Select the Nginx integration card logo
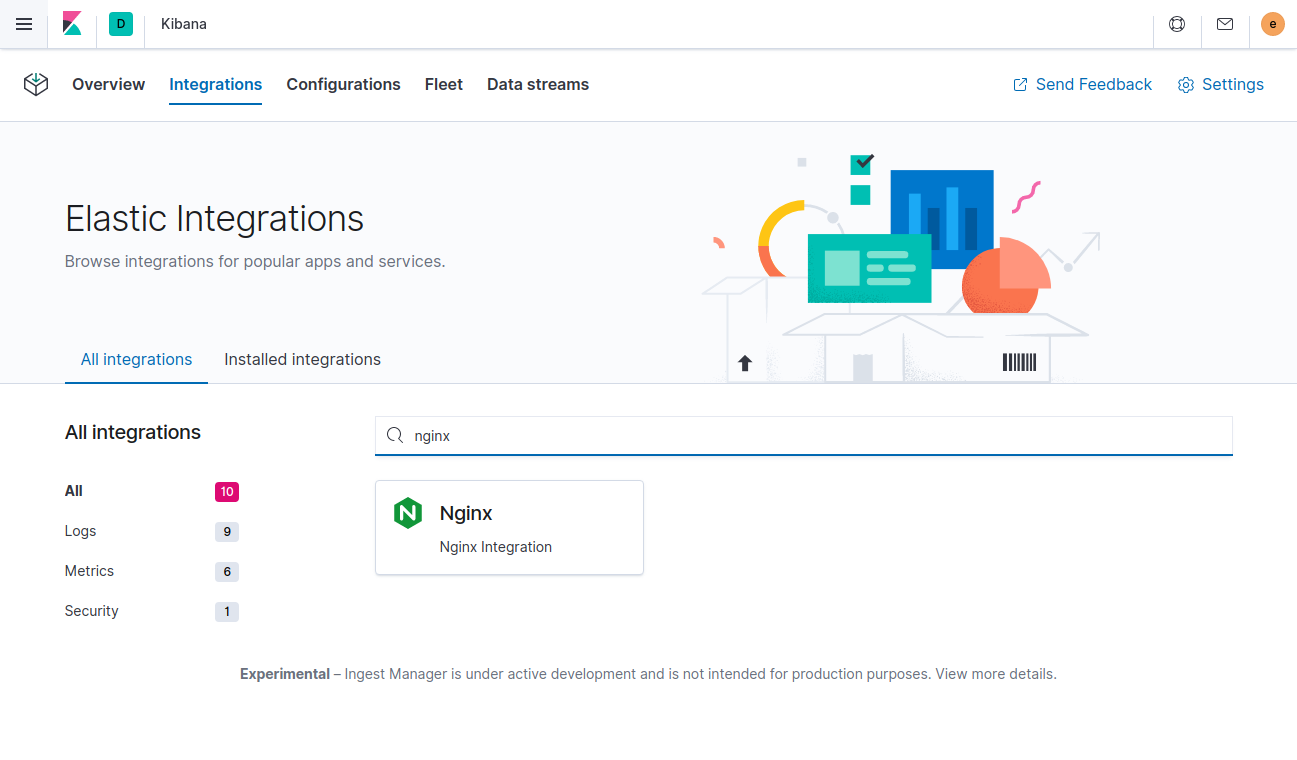Image resolution: width=1297 pixels, height=760 pixels. click(408, 512)
